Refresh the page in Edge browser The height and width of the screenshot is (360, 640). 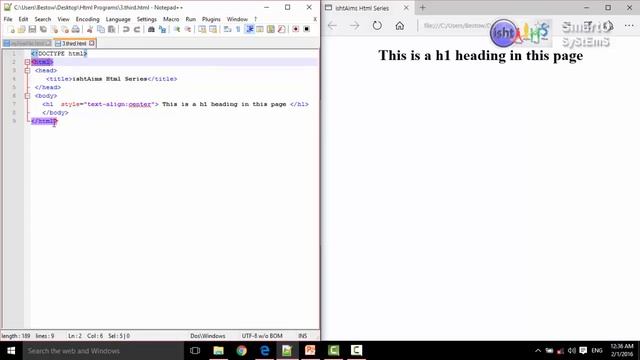pyautogui.click(x=377, y=26)
